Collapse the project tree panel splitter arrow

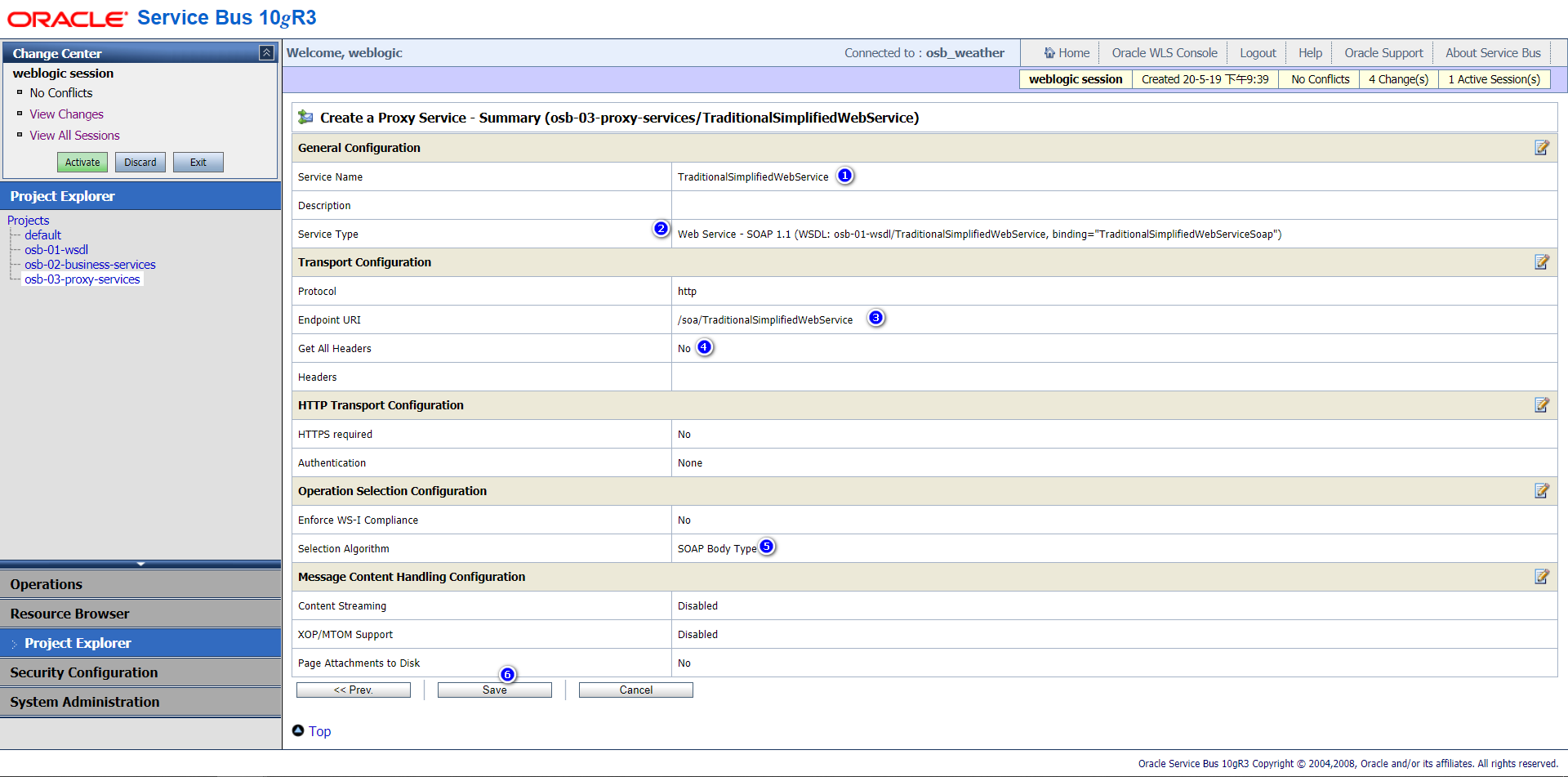[140, 564]
